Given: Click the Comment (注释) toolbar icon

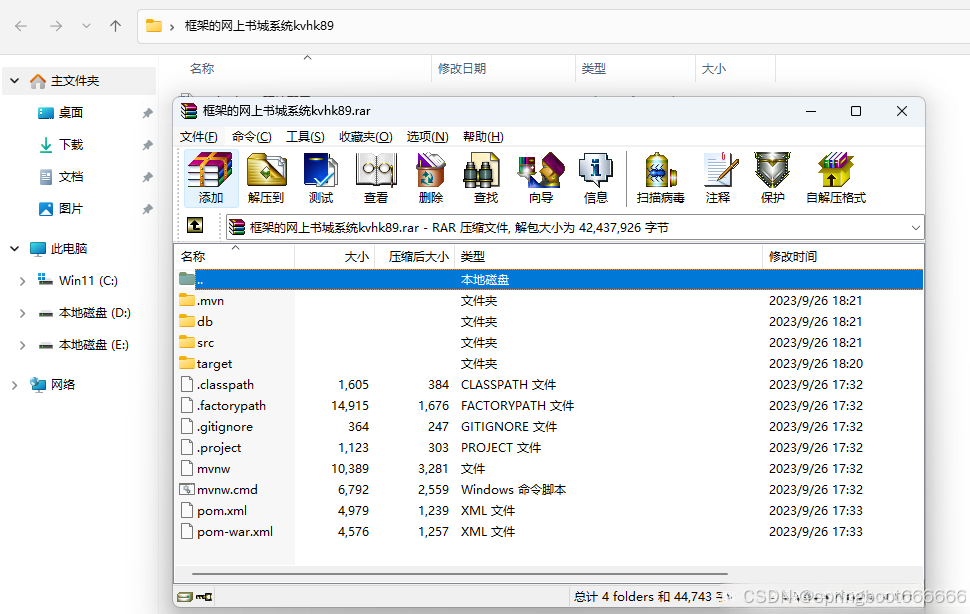Looking at the screenshot, I should (x=718, y=178).
